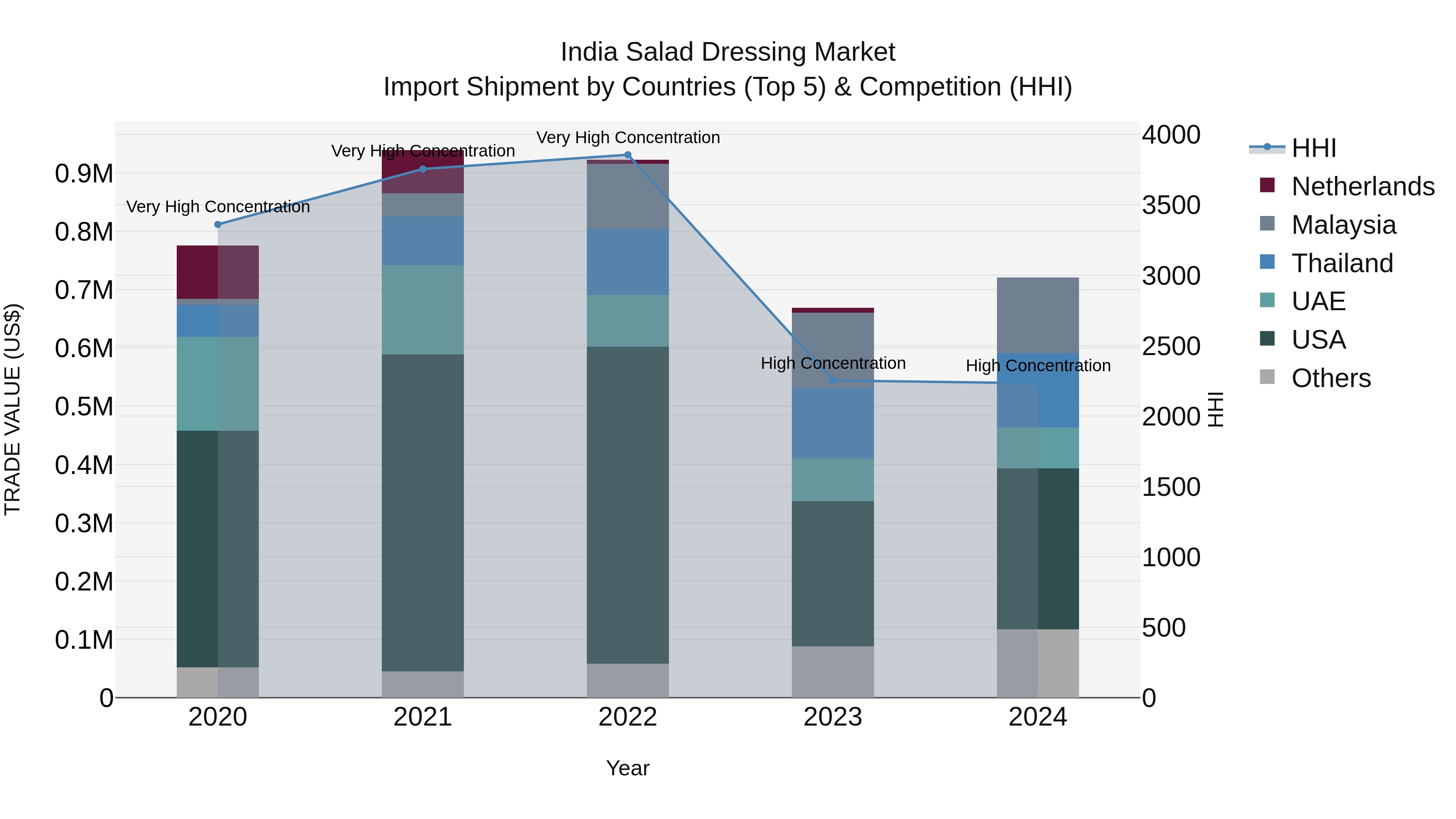Click the 2500 HHI axis tick label
The image size is (1456, 819).
pos(1171,346)
